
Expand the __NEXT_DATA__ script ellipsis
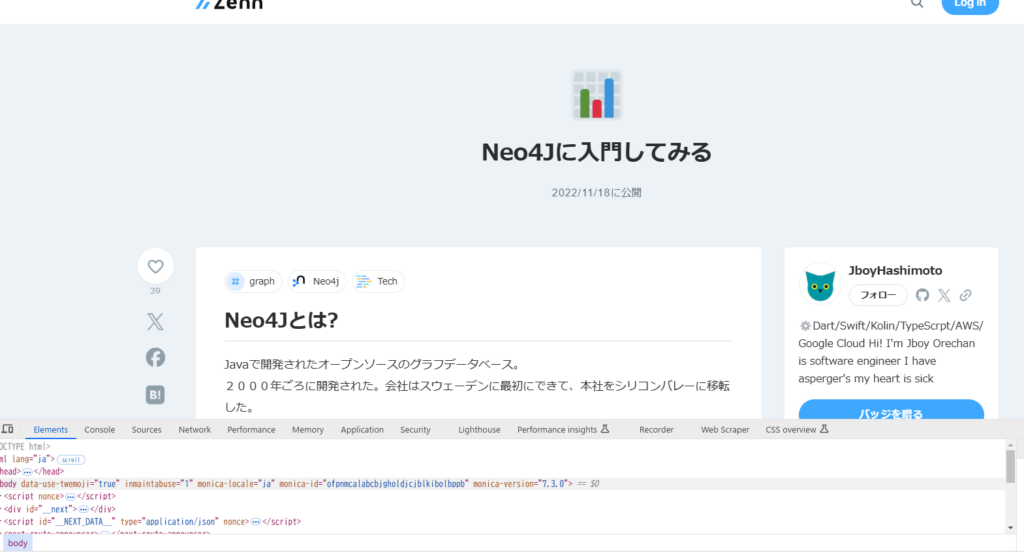click(255, 522)
